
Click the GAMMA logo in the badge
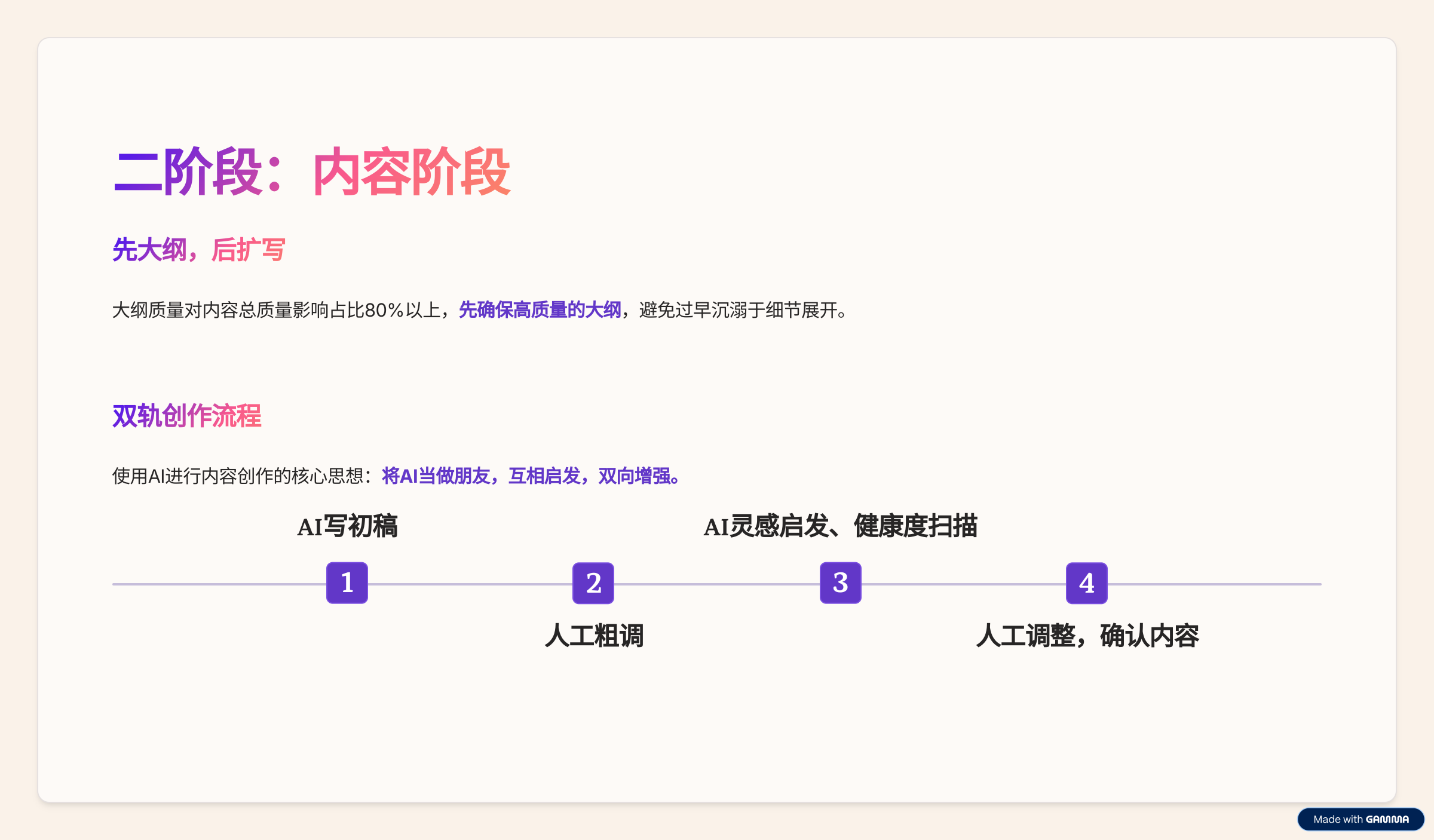click(x=1389, y=819)
